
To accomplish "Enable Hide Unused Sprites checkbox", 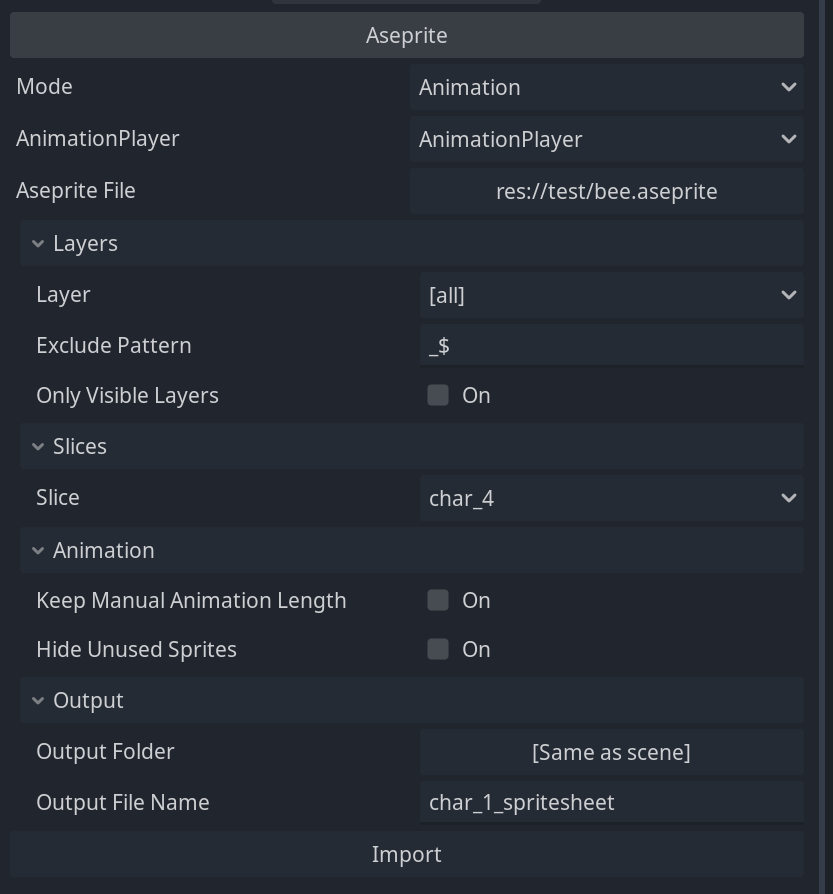I will pos(438,649).
